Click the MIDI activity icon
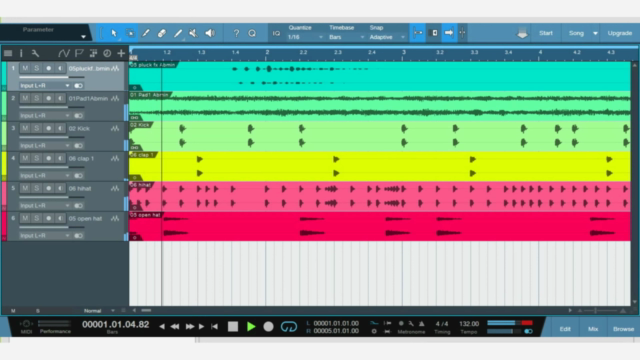Screen dimensions: 640x360 26,324
